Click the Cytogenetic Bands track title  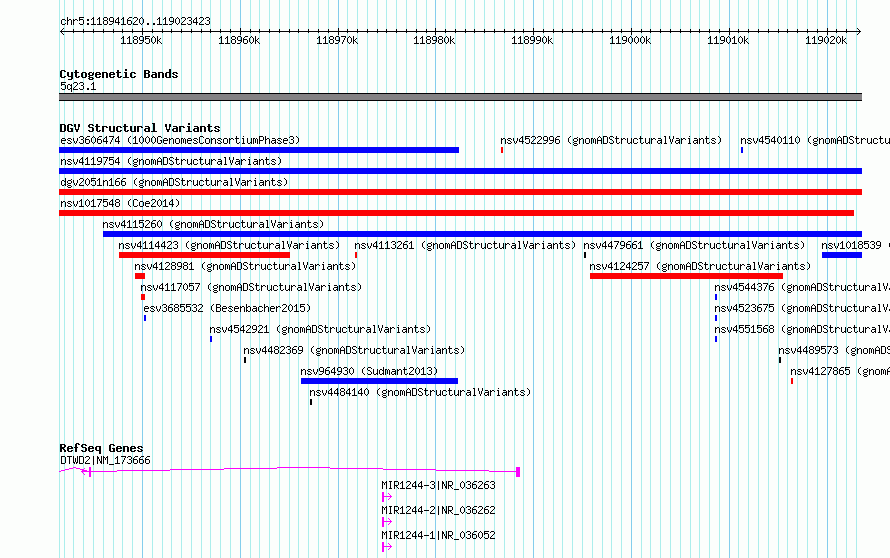(119, 74)
